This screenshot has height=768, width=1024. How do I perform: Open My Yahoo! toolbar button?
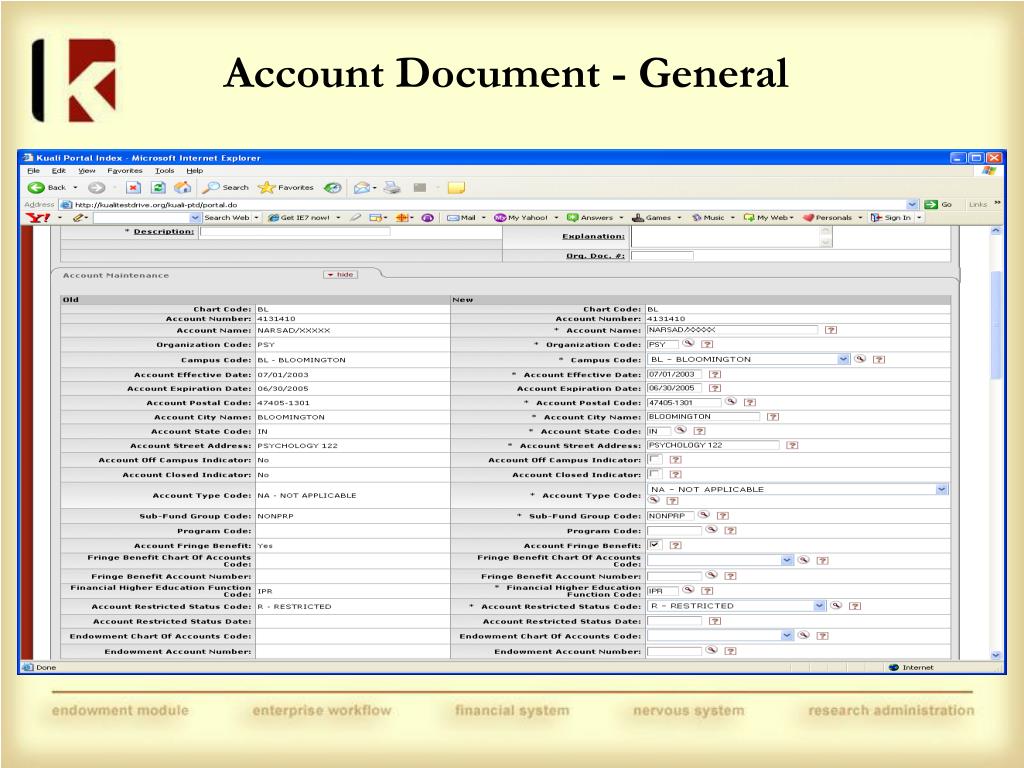pyautogui.click(x=521, y=217)
